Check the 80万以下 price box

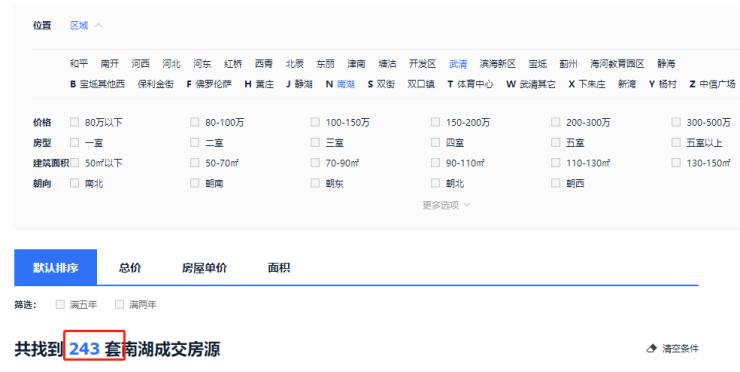tap(75, 122)
